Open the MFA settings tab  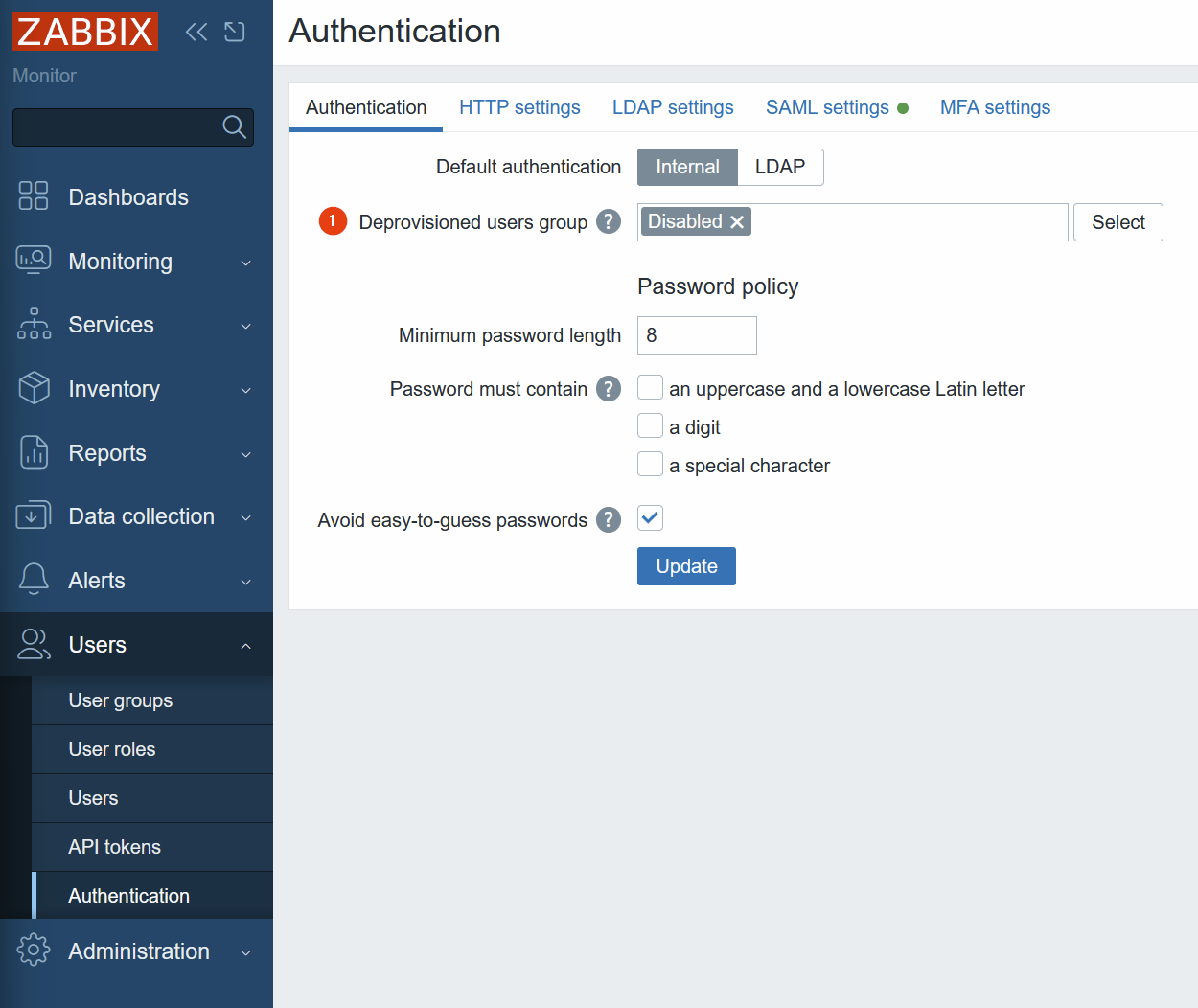pos(995,107)
